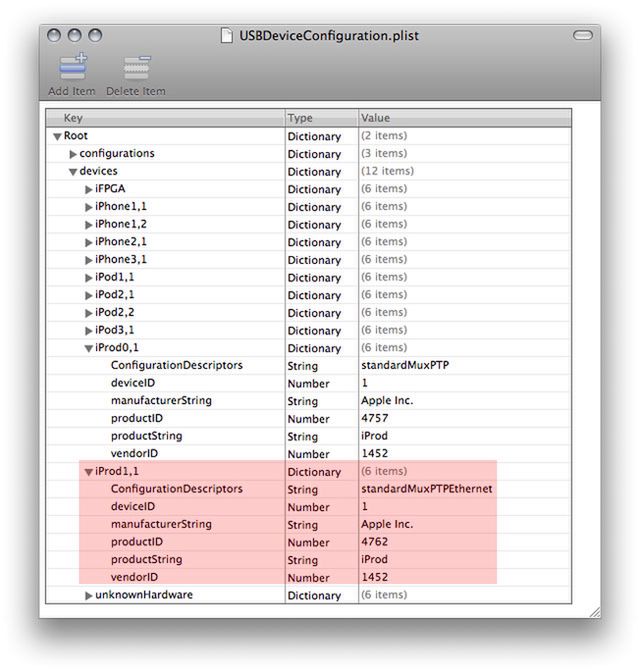Select the iProd1,1 key label
The width and height of the screenshot is (639, 672).
click(x=117, y=471)
